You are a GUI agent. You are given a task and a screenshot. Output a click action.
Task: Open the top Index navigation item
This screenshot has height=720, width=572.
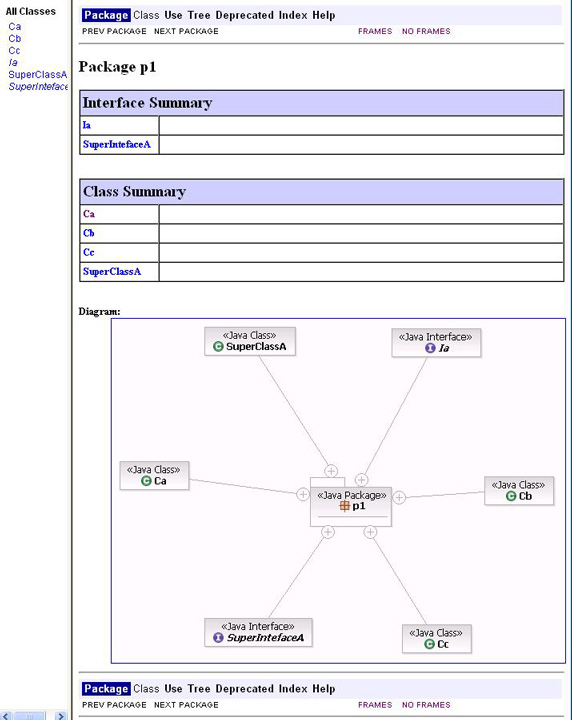[293, 15]
